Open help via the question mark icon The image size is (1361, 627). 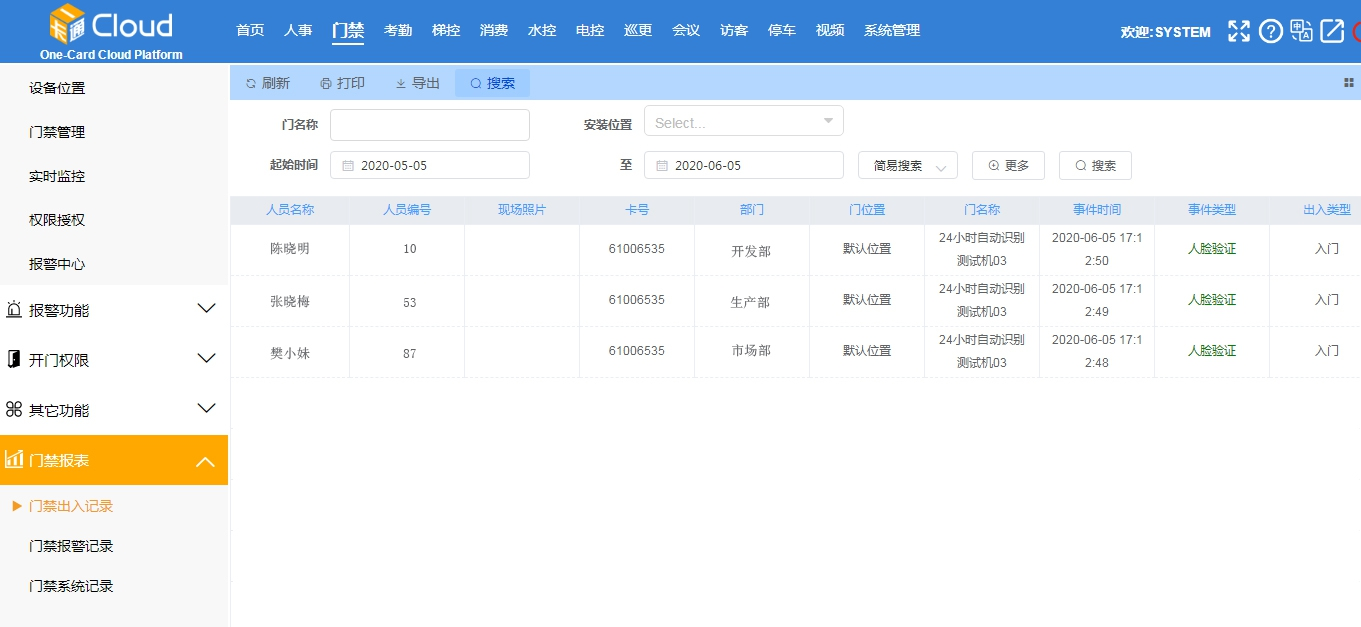coord(1270,31)
